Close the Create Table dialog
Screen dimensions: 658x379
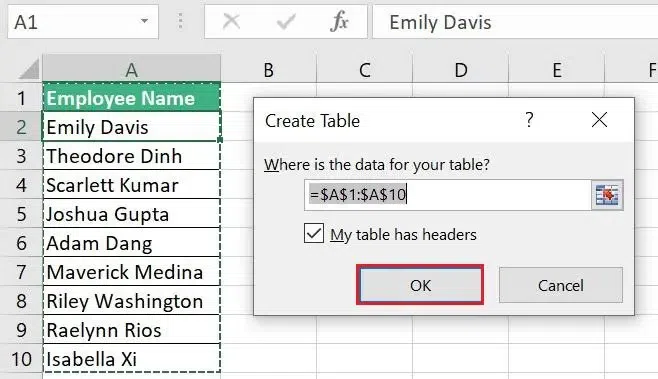[599, 120]
